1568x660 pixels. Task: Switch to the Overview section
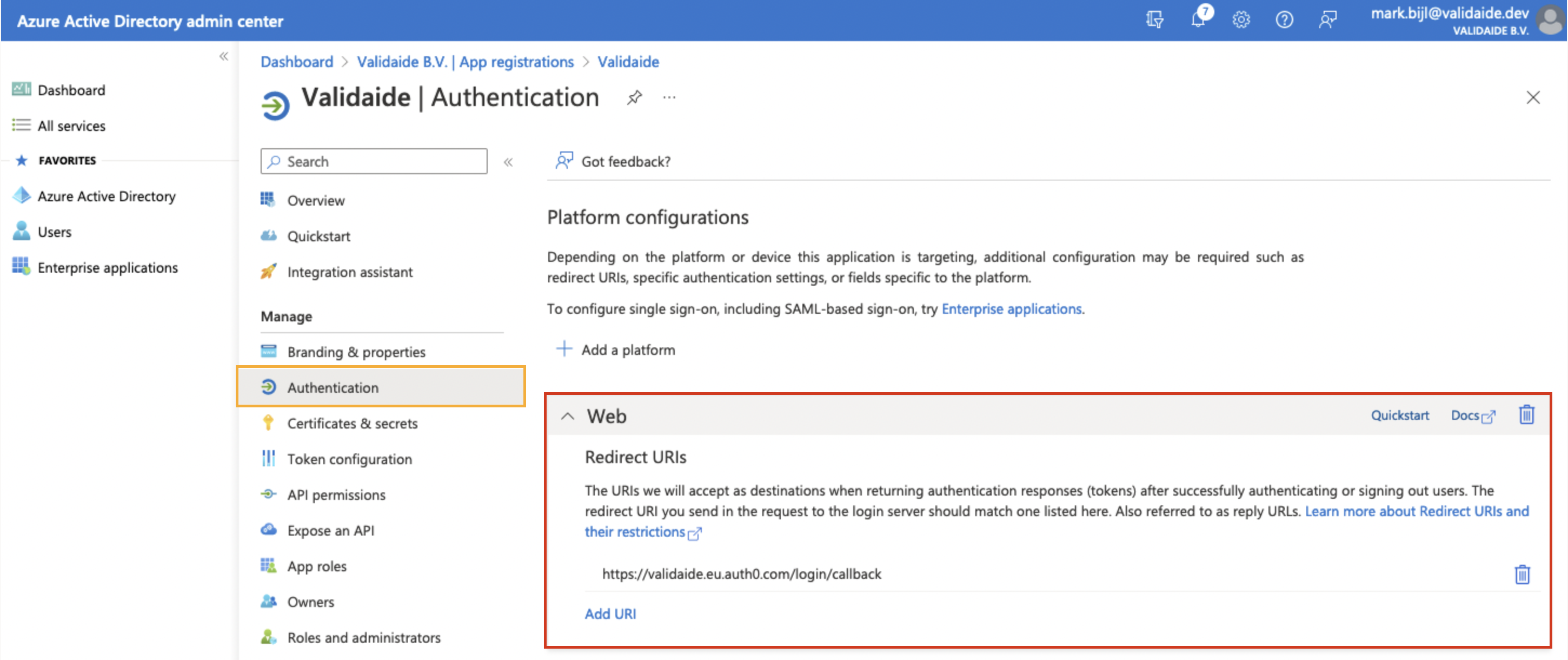click(315, 200)
